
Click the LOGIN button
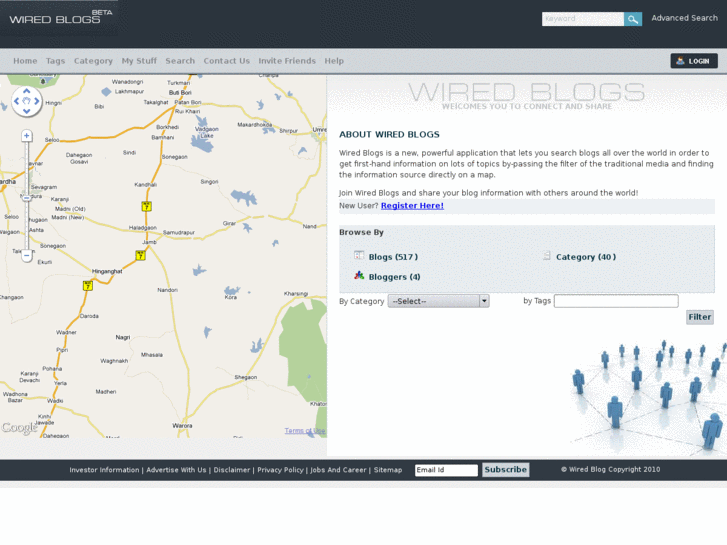click(x=694, y=61)
